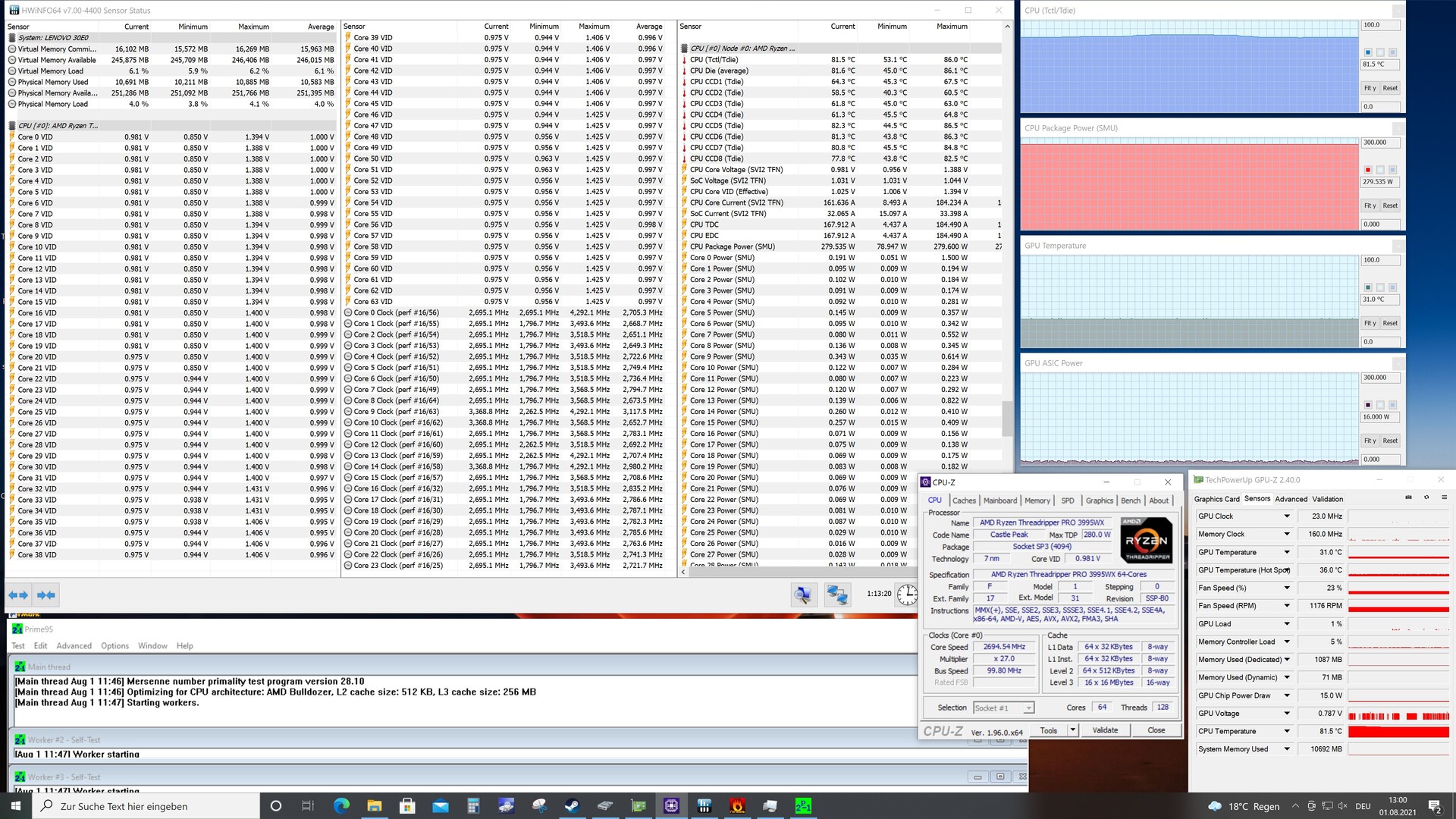This screenshot has height=819, width=1456.
Task: Open Tools dropdown arrow in CPU-Z
Action: [1072, 730]
